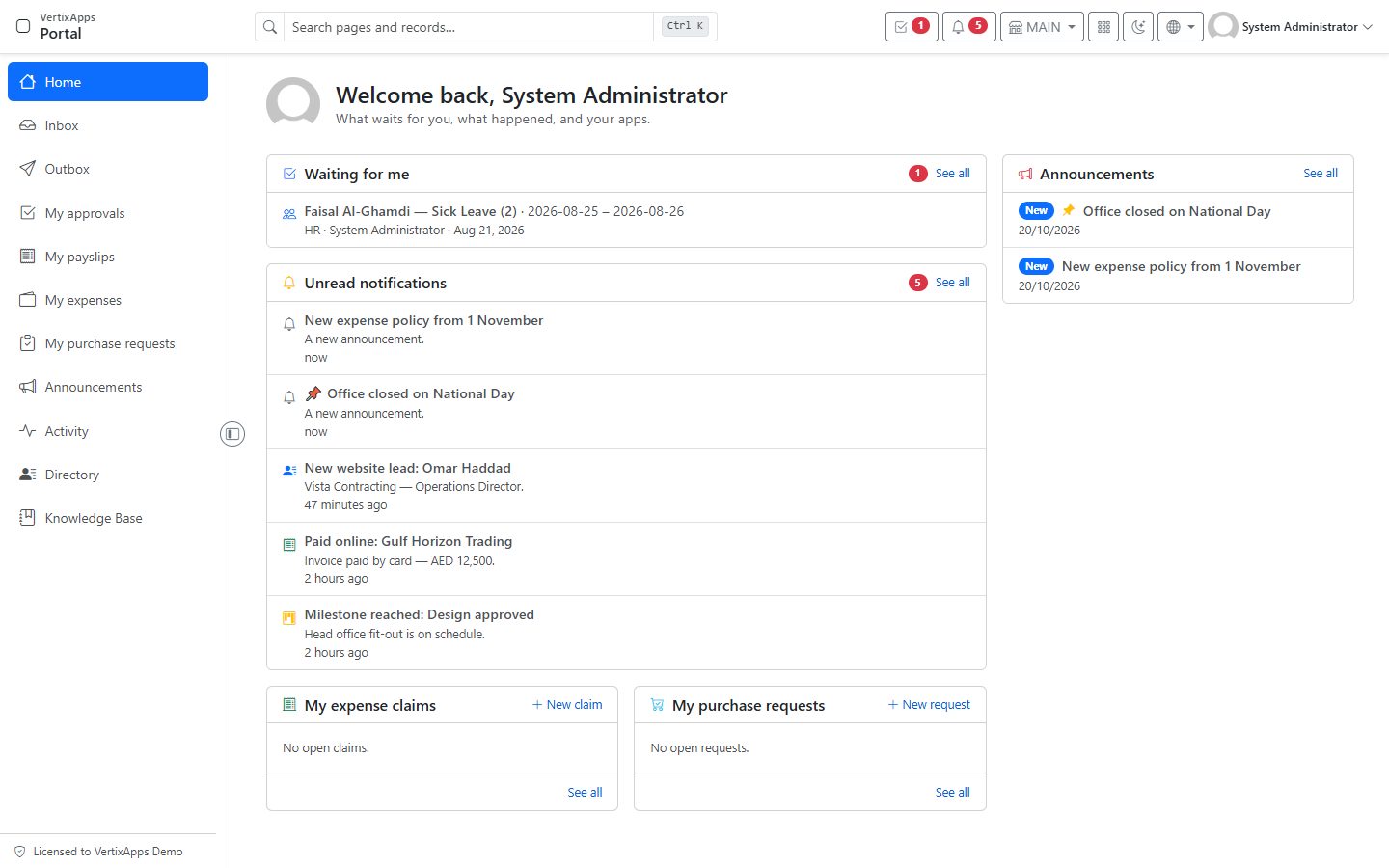
Task: Click the Licensed to VertixApps Demo shield icon
Action: pyautogui.click(x=19, y=852)
